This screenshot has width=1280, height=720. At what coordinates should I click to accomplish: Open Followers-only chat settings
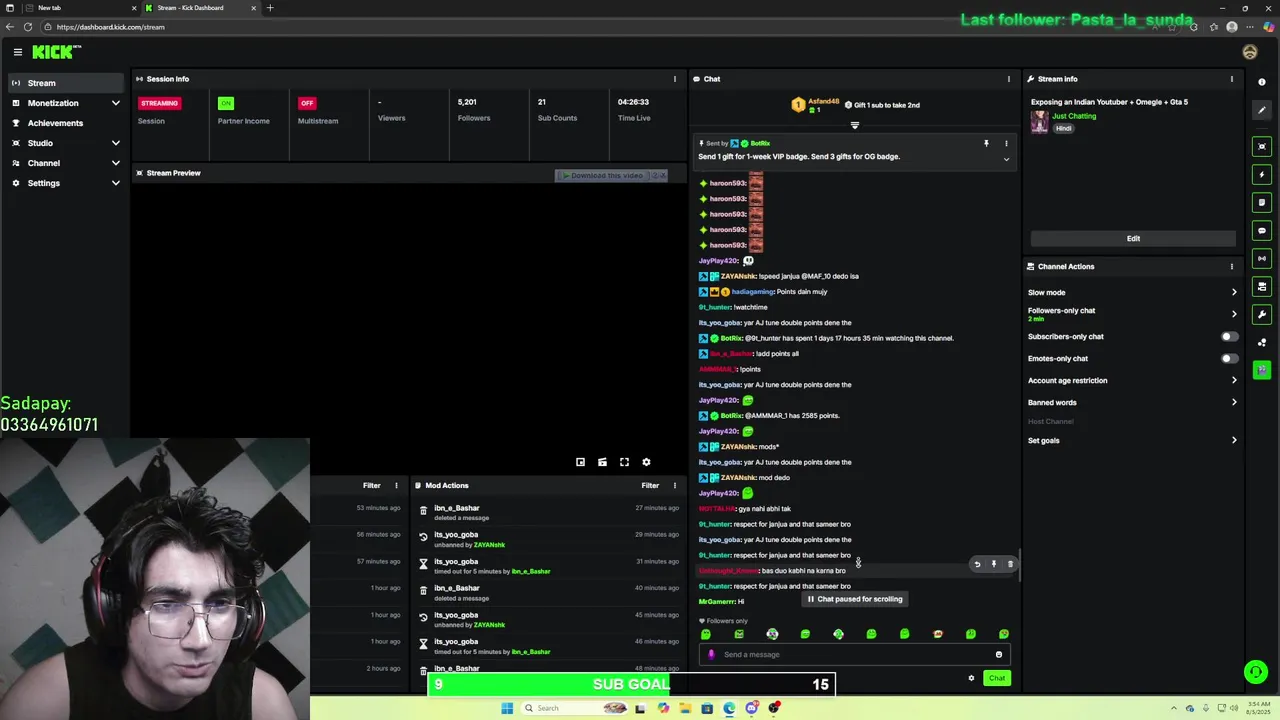[x=1133, y=313]
